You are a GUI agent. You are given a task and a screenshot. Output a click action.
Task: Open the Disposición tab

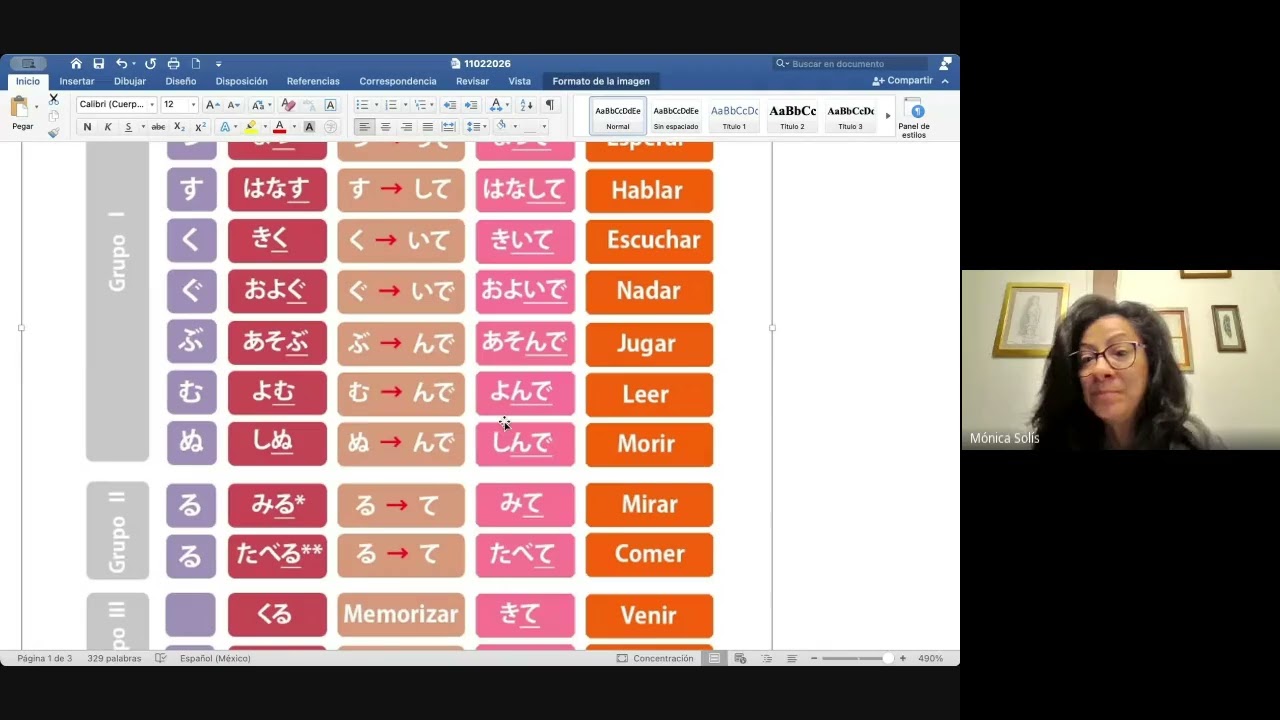coord(242,81)
